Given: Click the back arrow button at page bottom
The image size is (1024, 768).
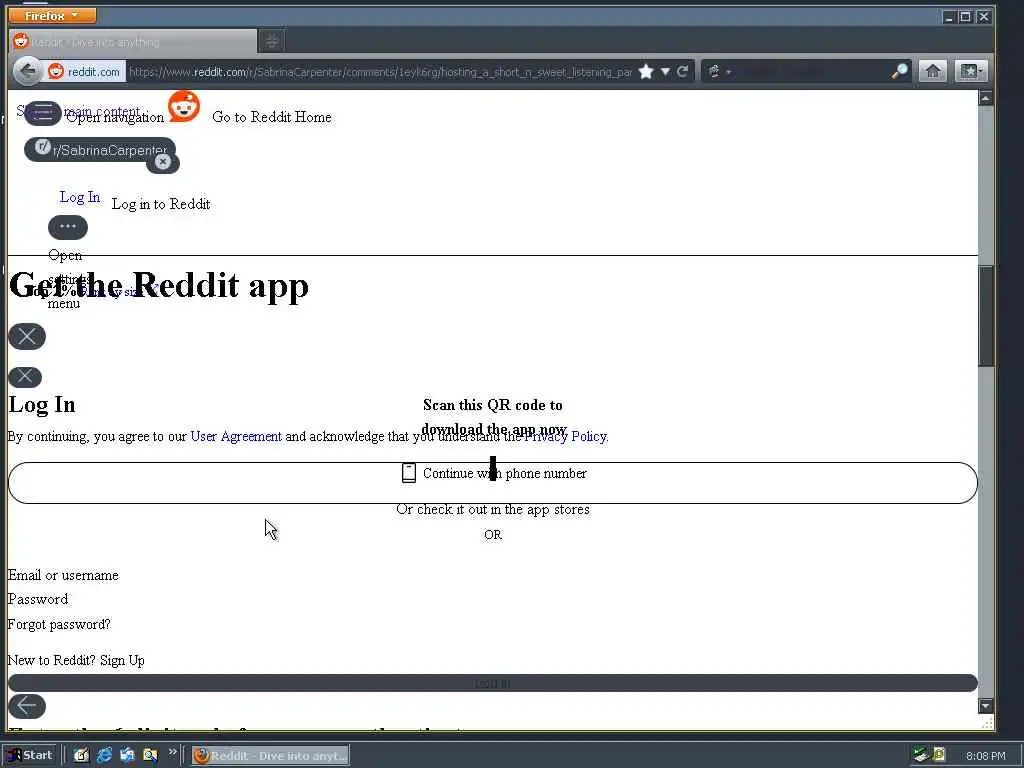Looking at the screenshot, I should point(27,706).
